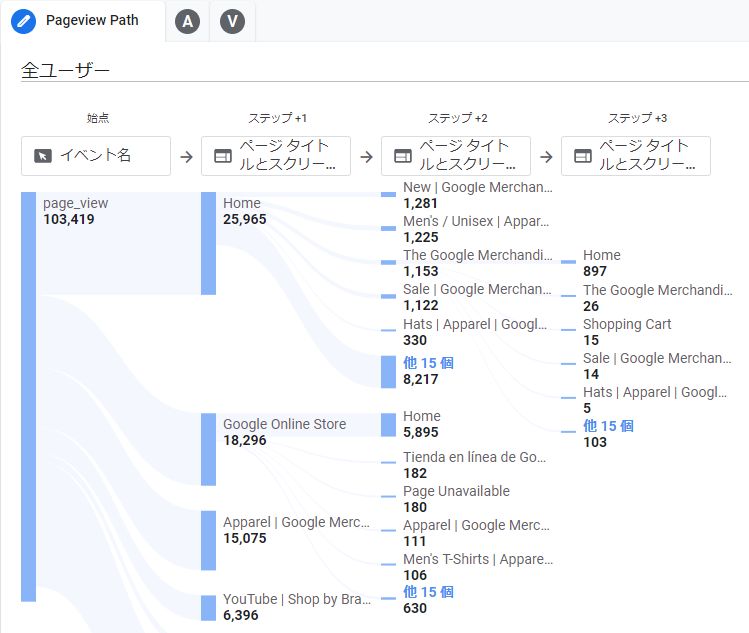Click the pencil edit icon on Pageview Path tab

tap(23, 21)
